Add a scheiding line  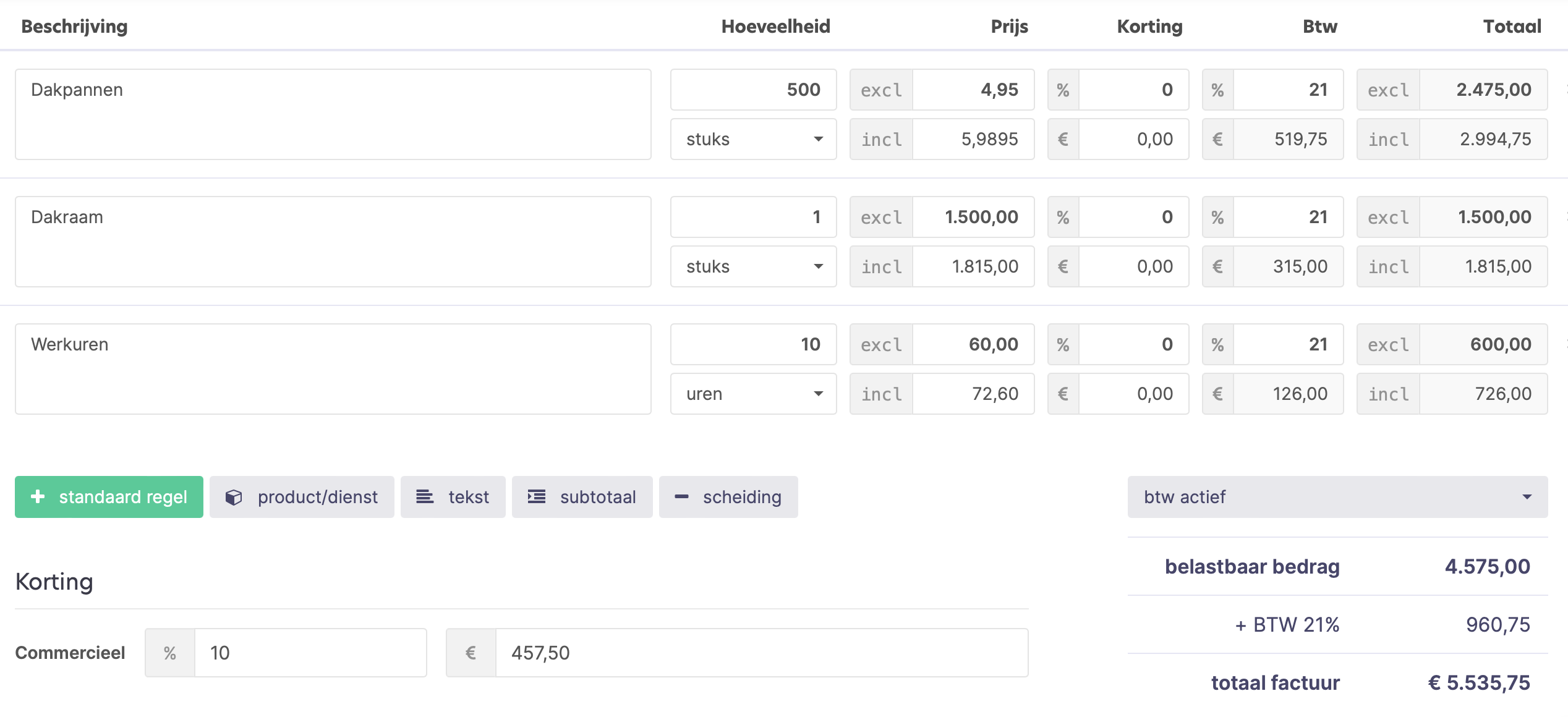[728, 497]
